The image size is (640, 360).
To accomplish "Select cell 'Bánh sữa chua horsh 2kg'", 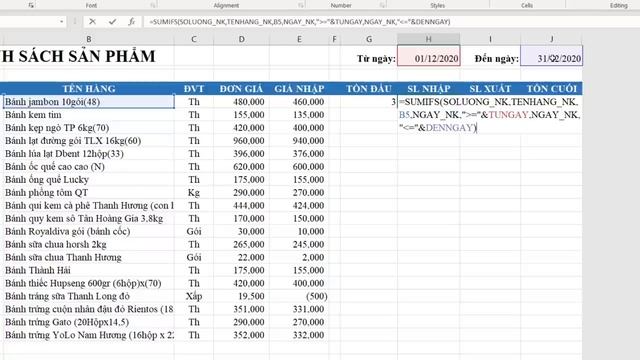I will [x=89, y=244].
